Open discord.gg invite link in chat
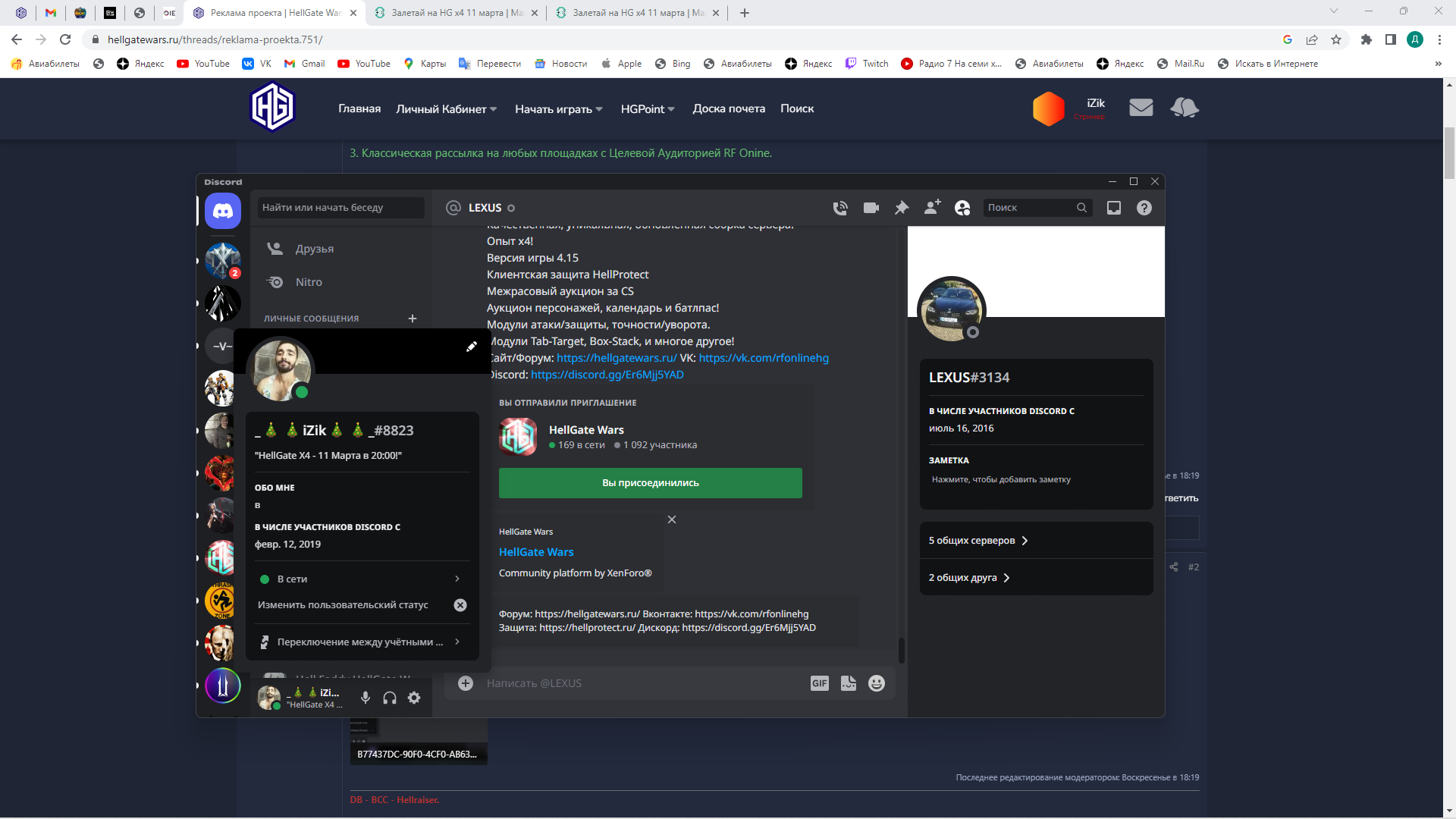Screen dimensions: 1456x819 (x=607, y=375)
